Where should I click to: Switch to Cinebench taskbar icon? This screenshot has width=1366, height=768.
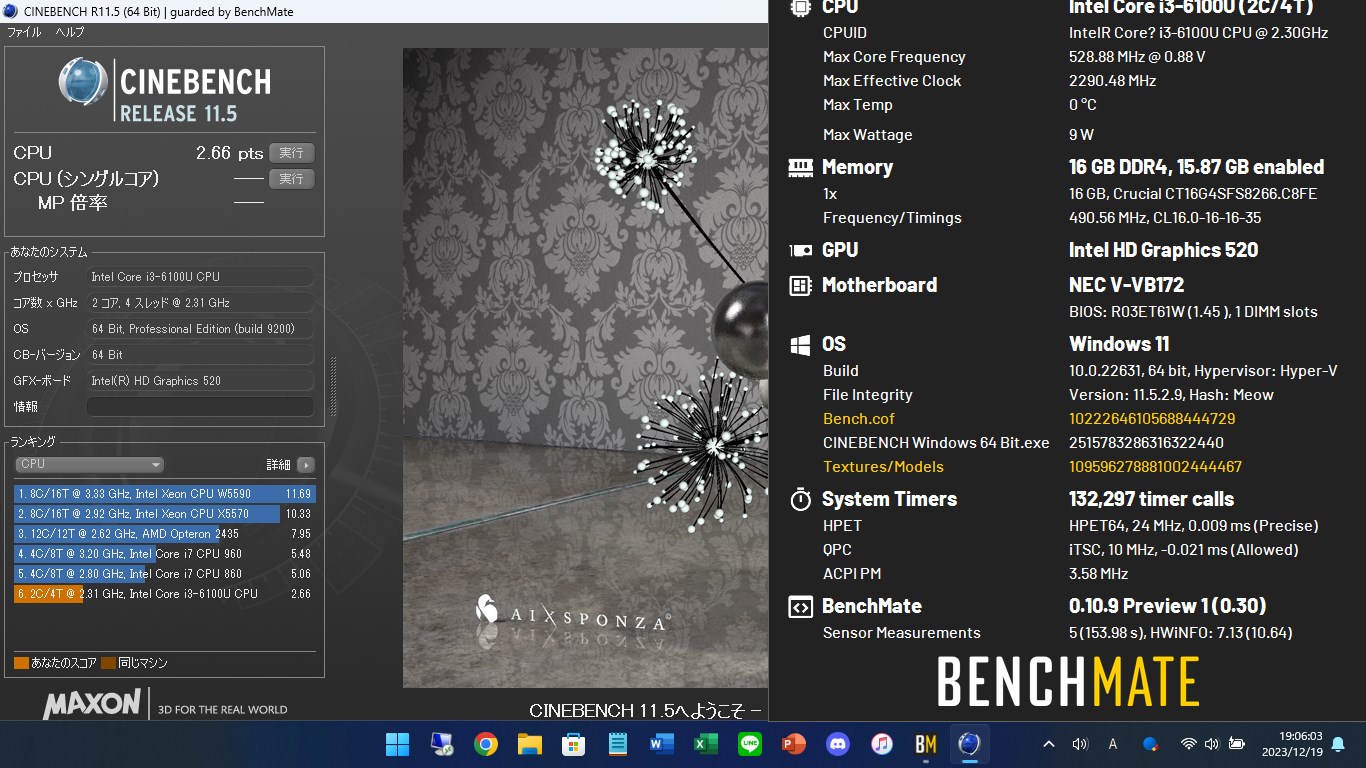tap(969, 744)
